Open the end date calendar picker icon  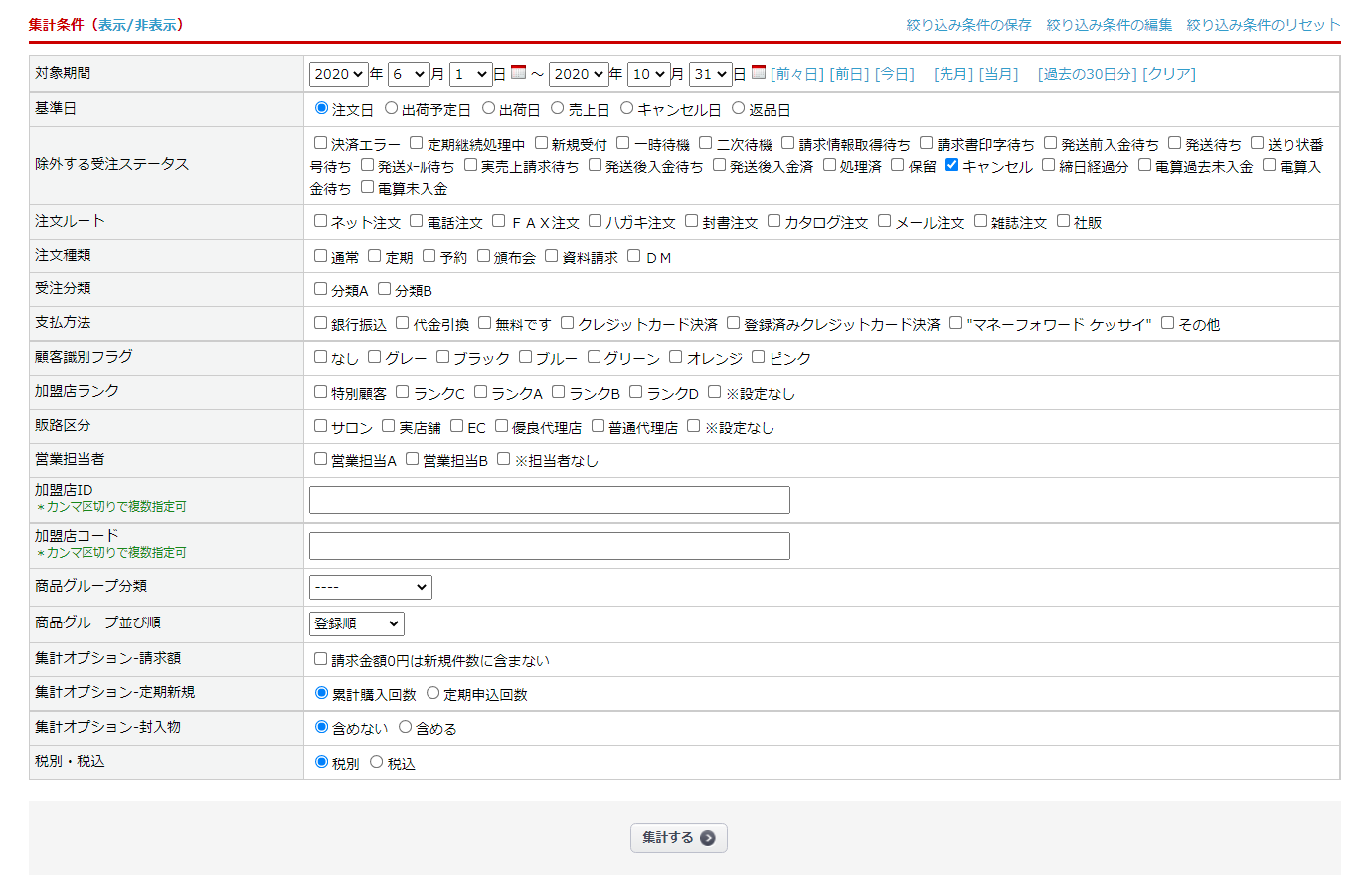[x=759, y=72]
